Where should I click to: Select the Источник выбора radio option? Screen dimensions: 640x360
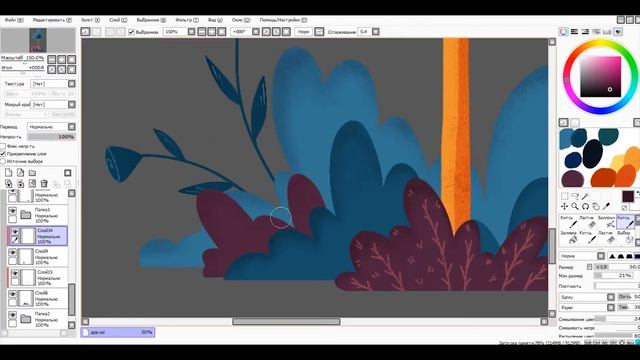click(x=3, y=161)
